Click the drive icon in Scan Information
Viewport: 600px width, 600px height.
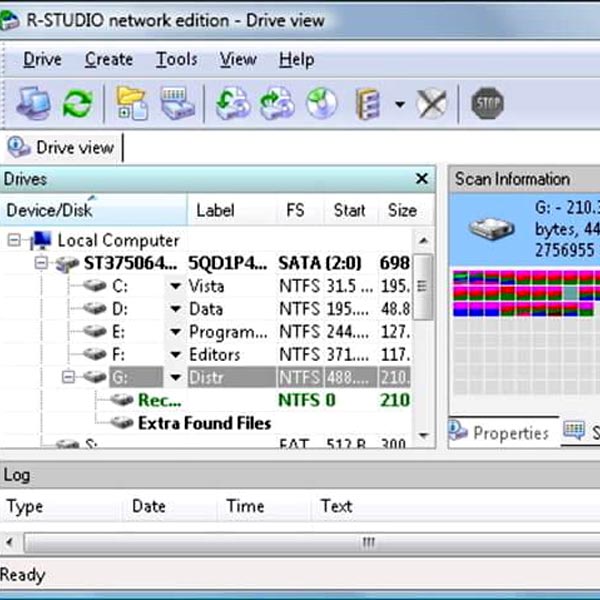tap(492, 229)
